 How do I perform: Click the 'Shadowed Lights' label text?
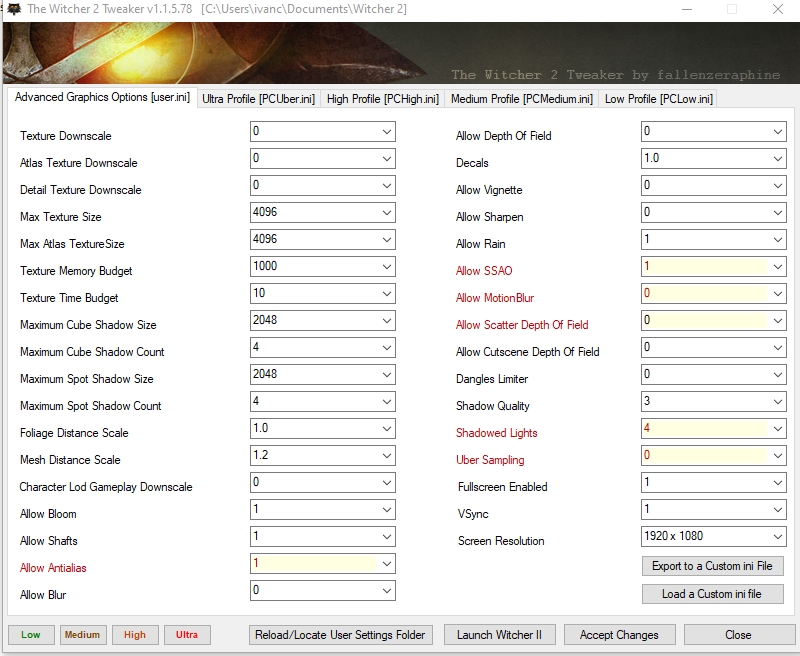click(x=496, y=433)
